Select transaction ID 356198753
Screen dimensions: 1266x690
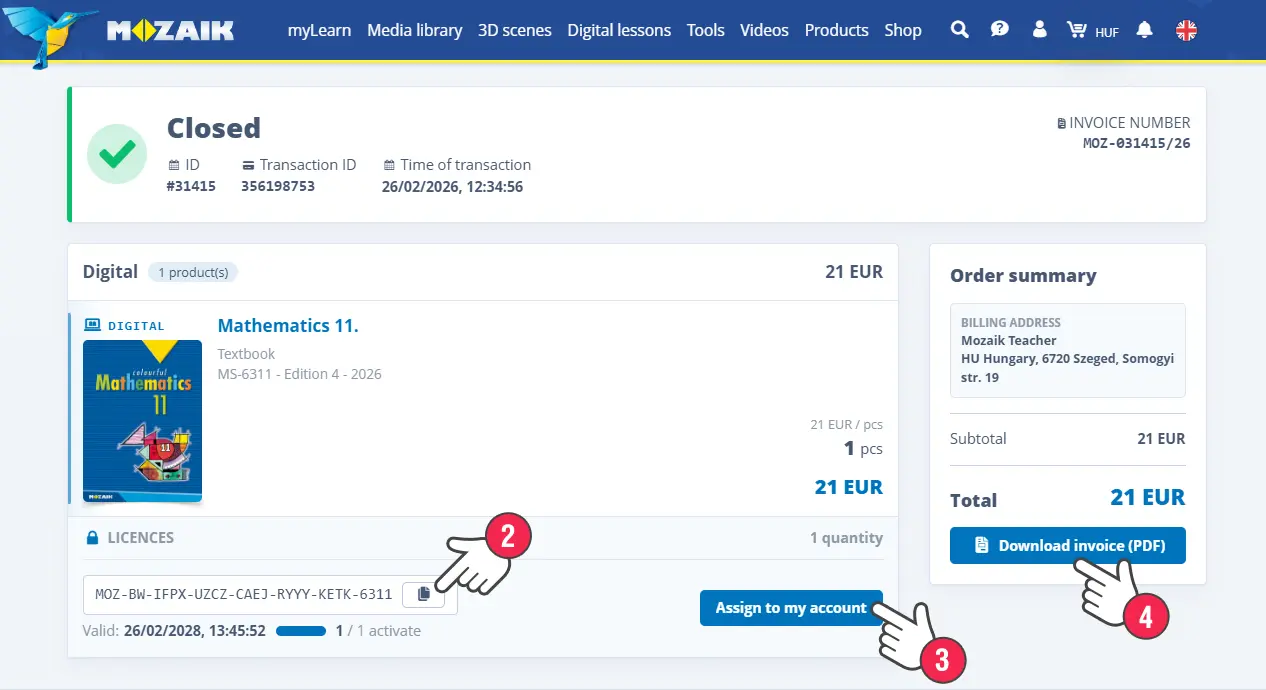click(278, 186)
